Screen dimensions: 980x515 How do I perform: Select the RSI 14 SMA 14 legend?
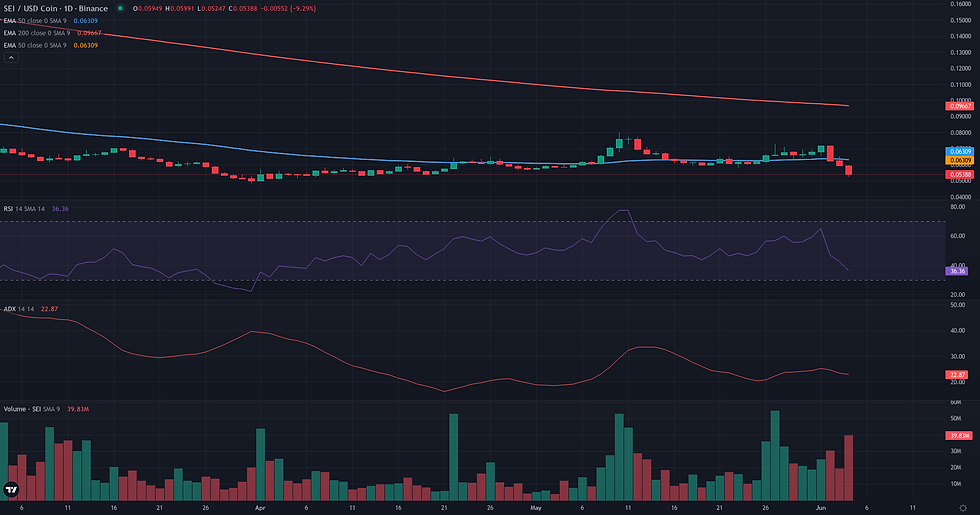tap(36, 209)
